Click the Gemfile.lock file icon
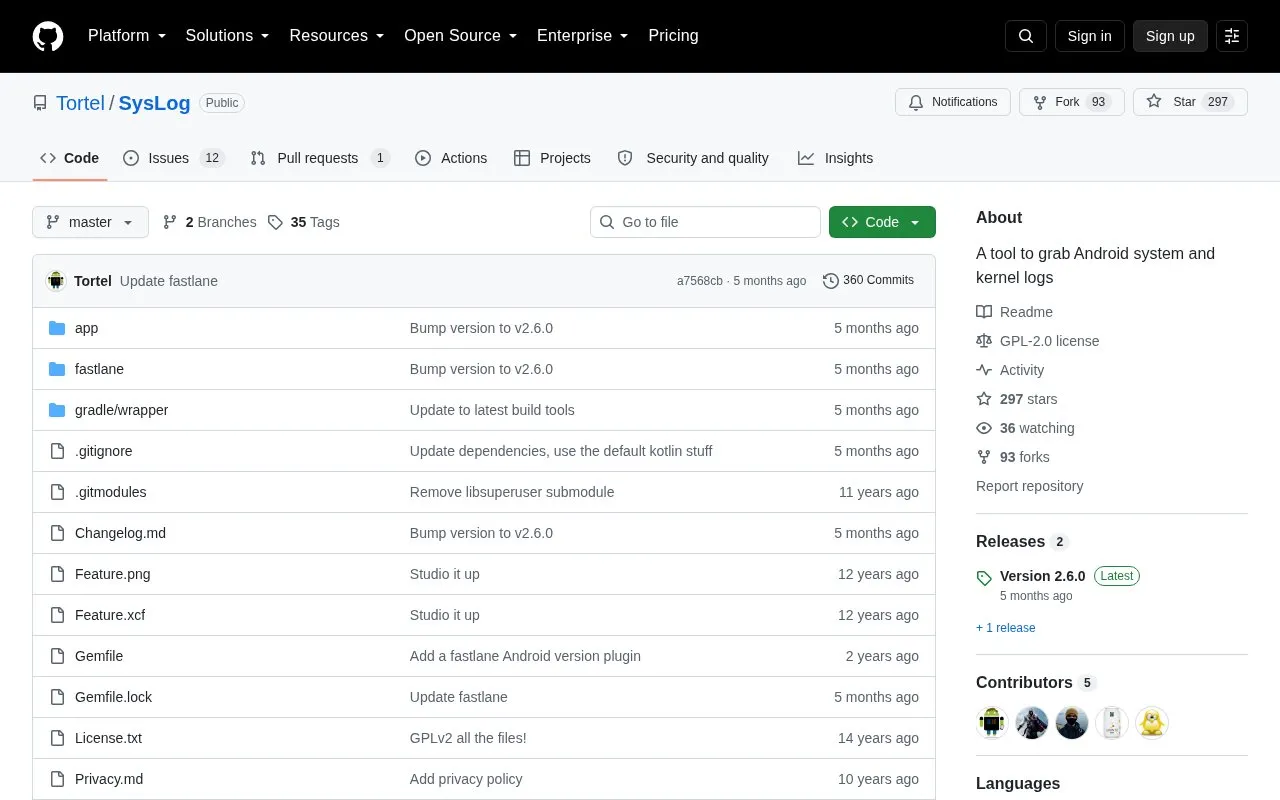The image size is (1280, 800). pyautogui.click(x=57, y=697)
